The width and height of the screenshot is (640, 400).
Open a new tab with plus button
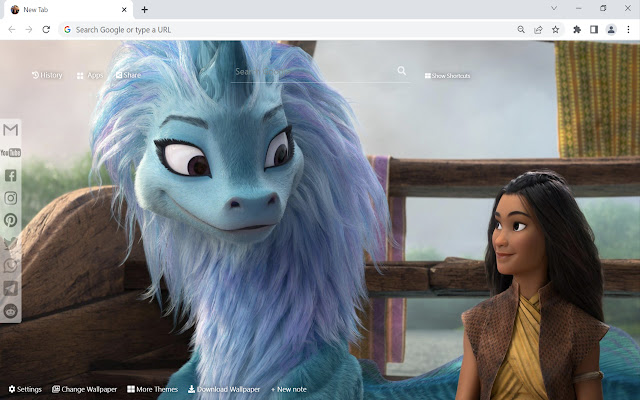click(x=144, y=9)
